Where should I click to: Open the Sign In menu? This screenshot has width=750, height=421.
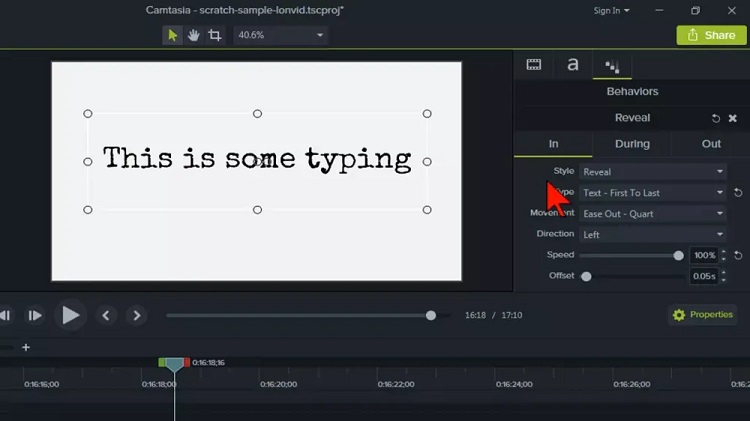pyautogui.click(x=611, y=11)
